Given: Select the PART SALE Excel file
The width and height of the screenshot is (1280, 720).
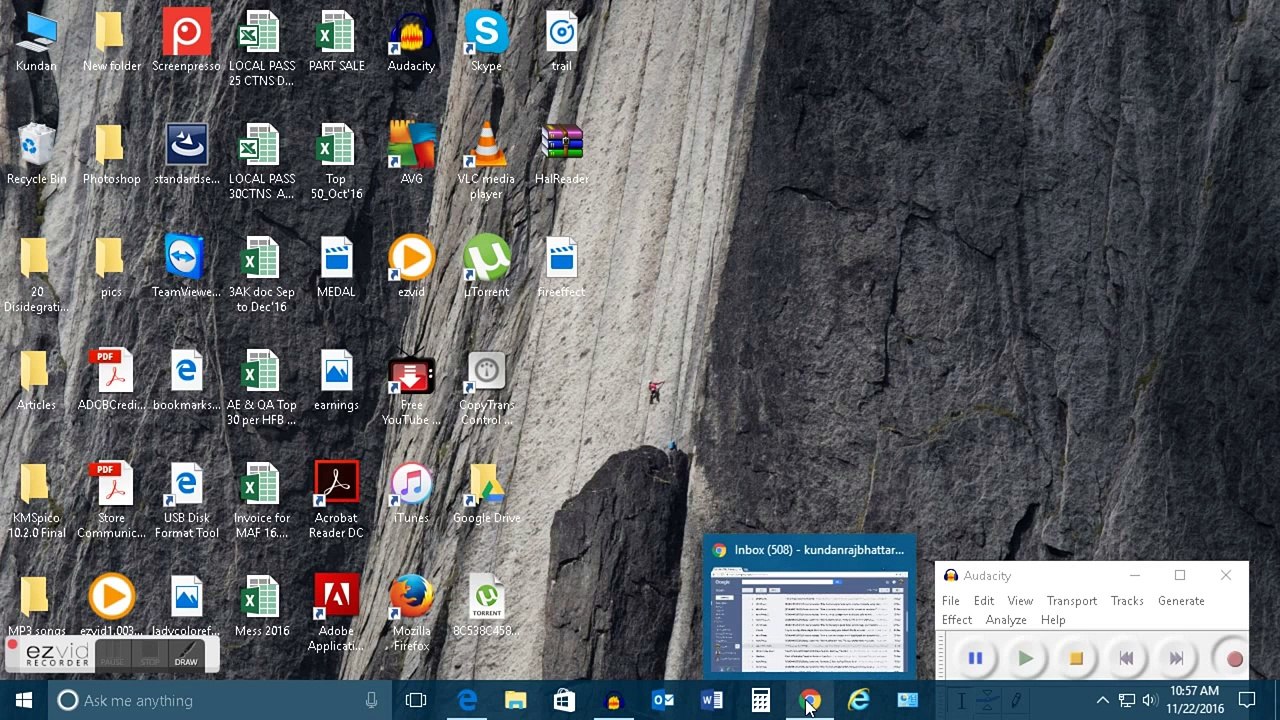Looking at the screenshot, I should click(336, 42).
